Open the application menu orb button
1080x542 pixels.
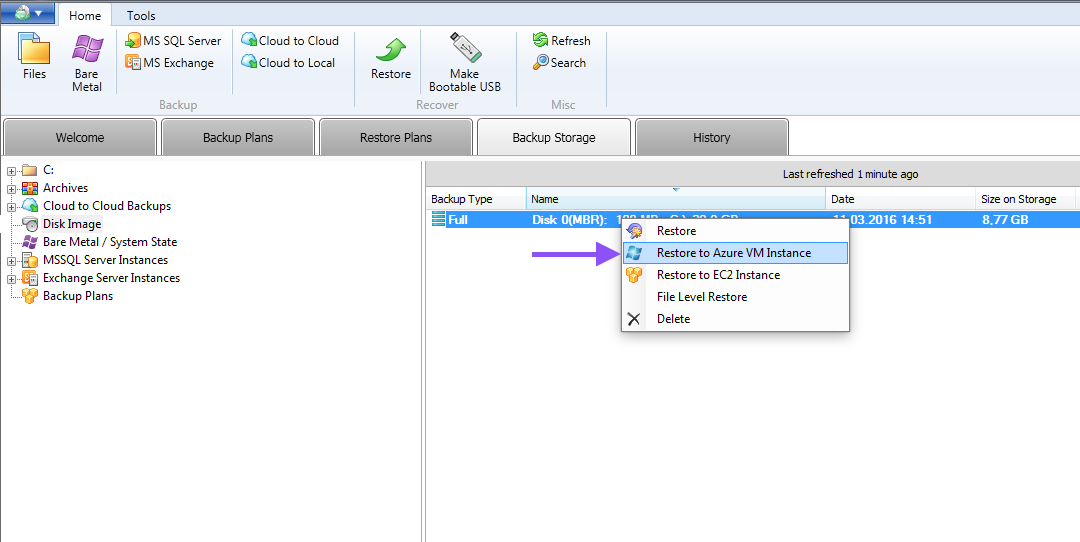pos(28,13)
